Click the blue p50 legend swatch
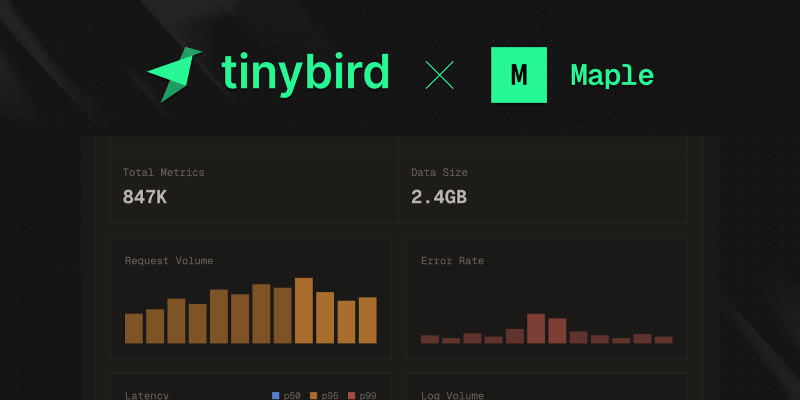800x400 pixels. [276, 395]
